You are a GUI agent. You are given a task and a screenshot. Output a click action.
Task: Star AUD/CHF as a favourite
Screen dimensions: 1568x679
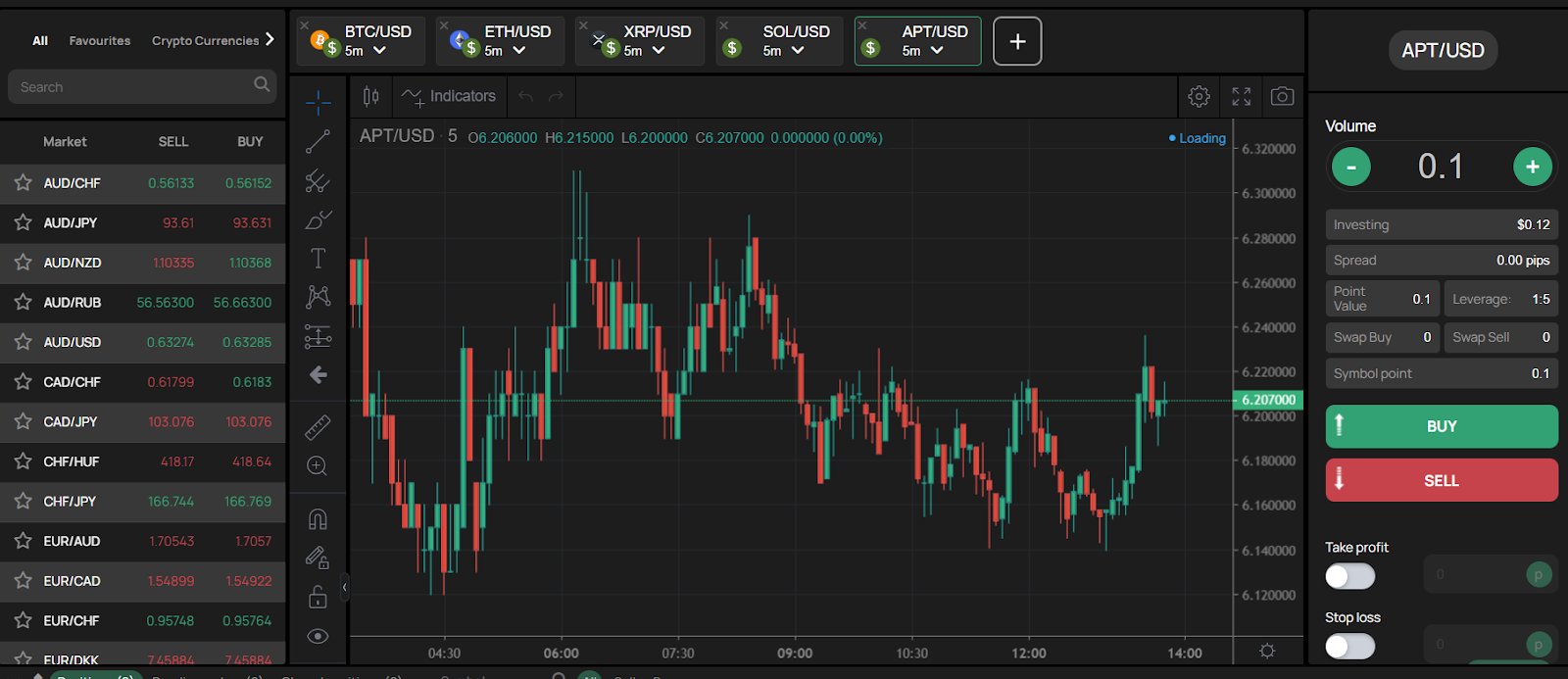pos(23,183)
